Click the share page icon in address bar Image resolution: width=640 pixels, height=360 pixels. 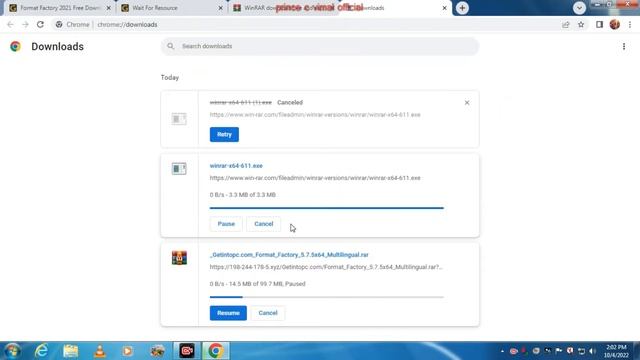566,24
